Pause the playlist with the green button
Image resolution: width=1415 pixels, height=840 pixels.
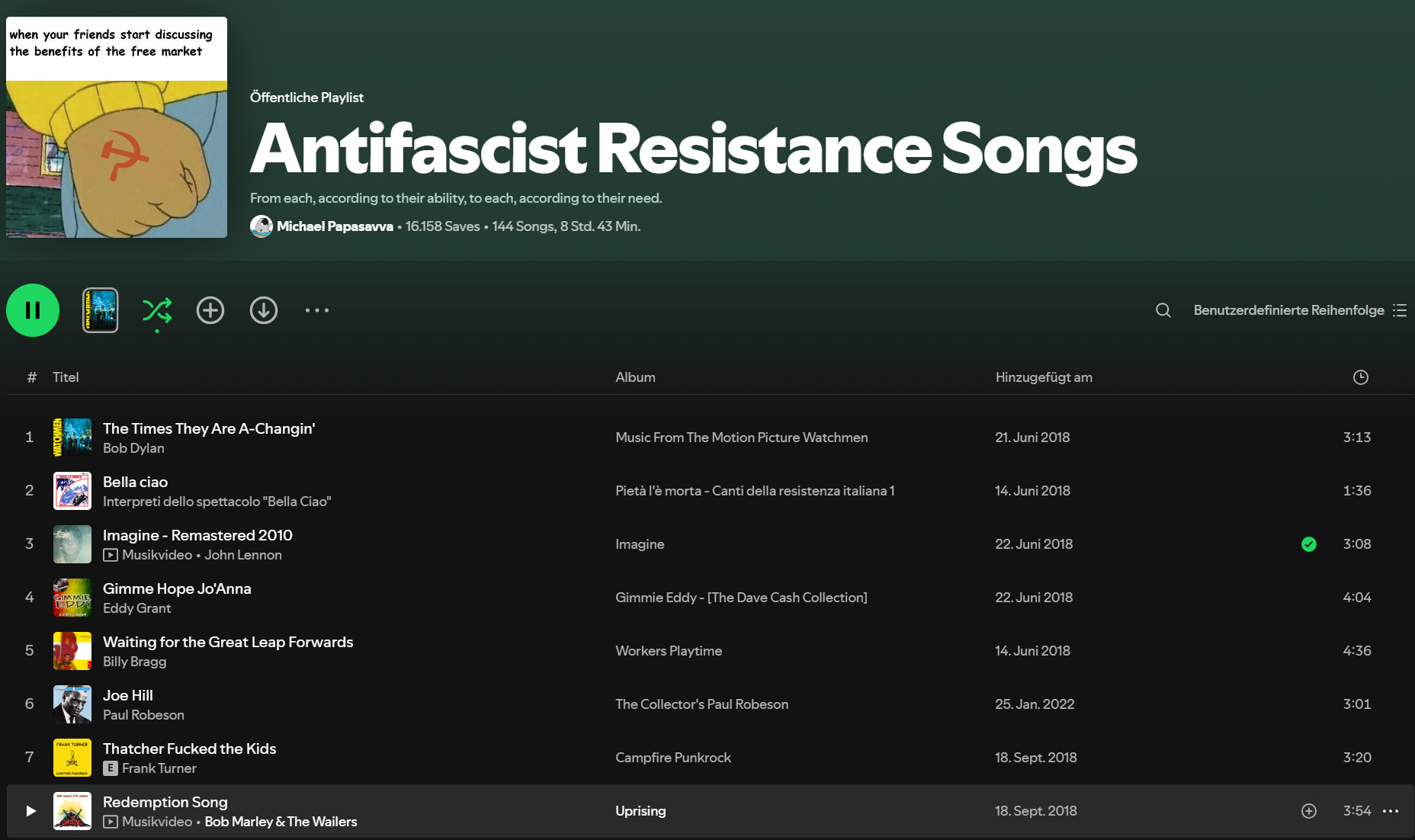point(33,310)
